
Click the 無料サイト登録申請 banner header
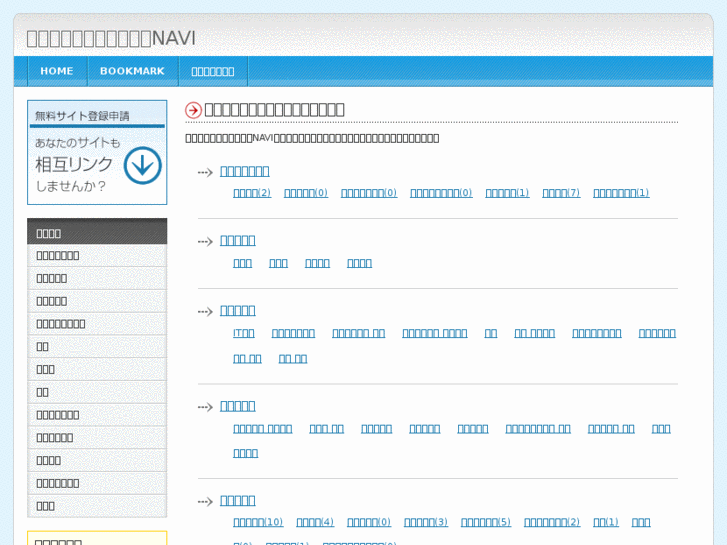point(83,116)
